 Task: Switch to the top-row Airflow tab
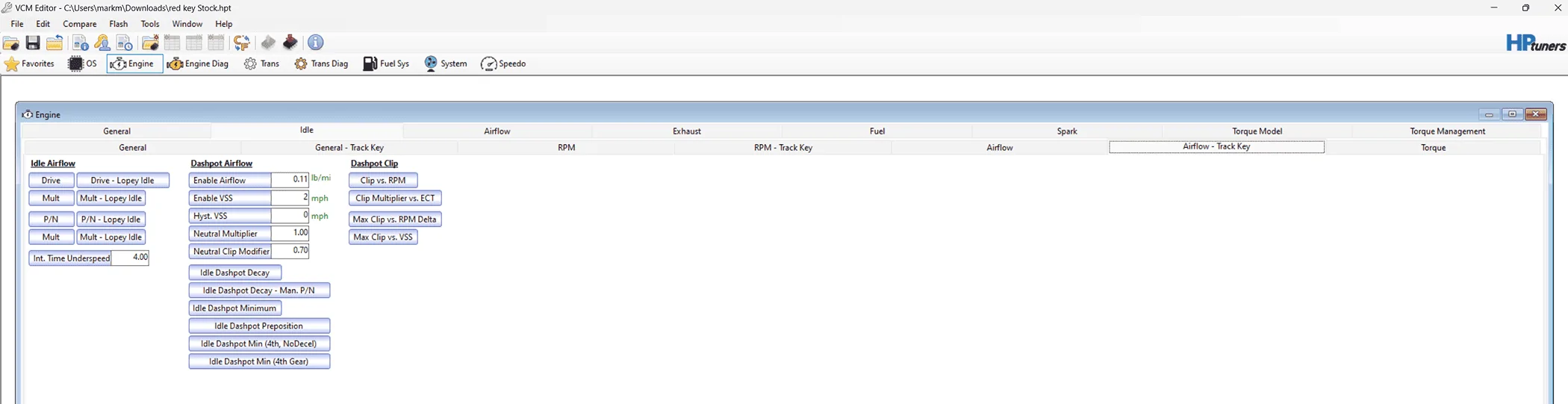pos(497,131)
